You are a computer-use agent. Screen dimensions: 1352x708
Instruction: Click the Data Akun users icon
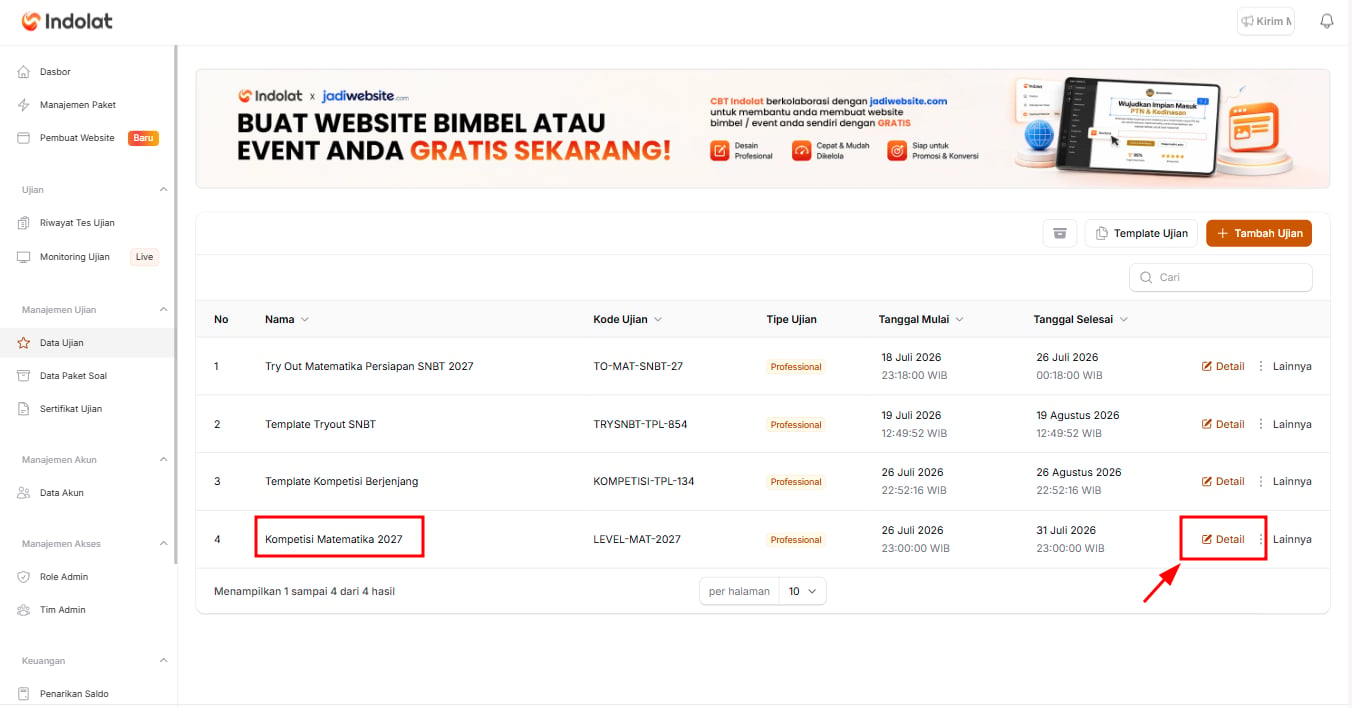point(24,493)
